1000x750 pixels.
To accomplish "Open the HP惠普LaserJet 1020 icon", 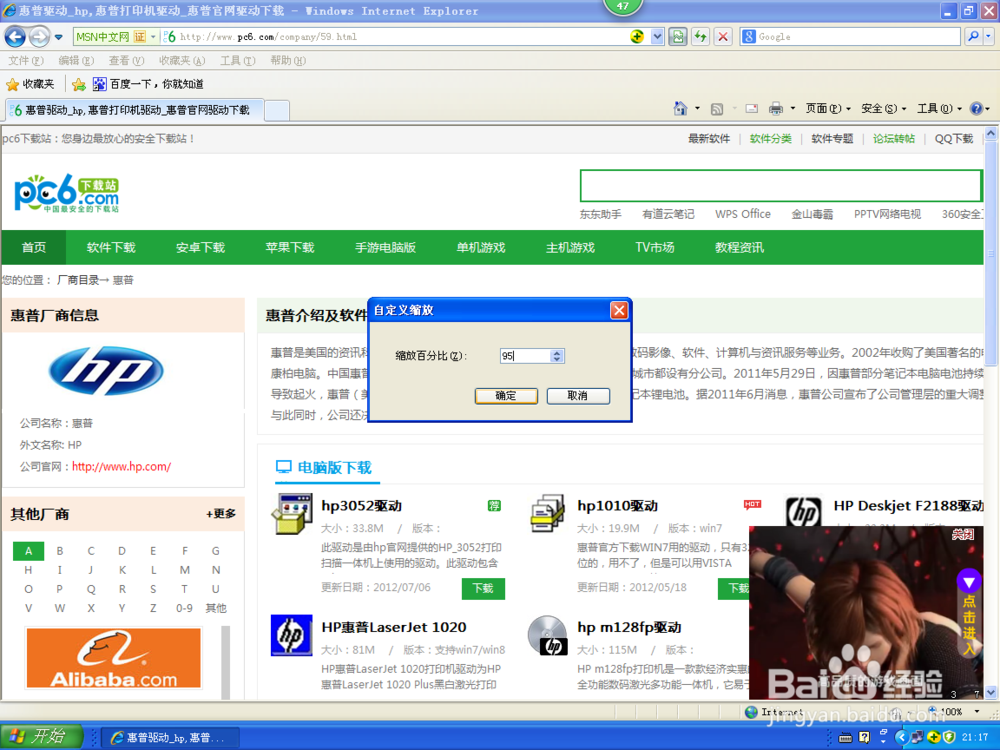I will point(291,635).
